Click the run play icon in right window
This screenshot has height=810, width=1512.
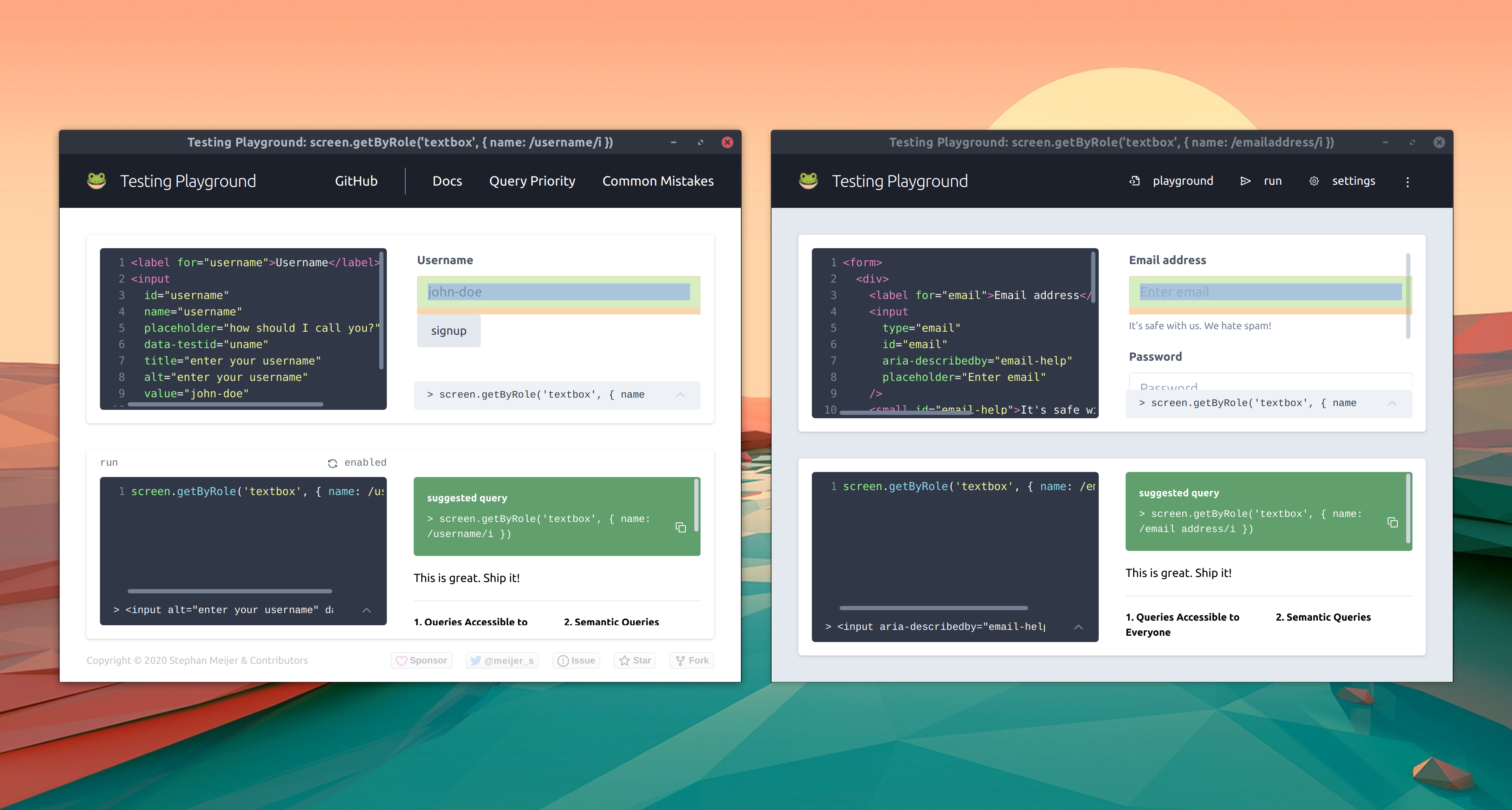tap(1245, 181)
